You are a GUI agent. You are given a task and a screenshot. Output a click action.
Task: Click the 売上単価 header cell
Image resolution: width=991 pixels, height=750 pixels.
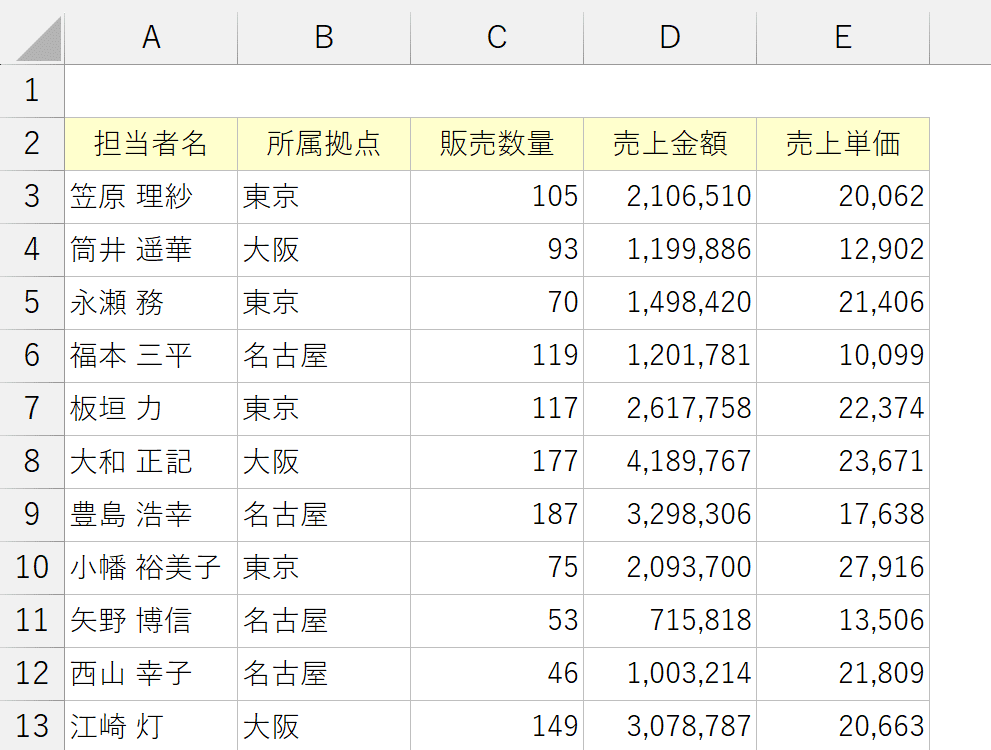[843, 143]
